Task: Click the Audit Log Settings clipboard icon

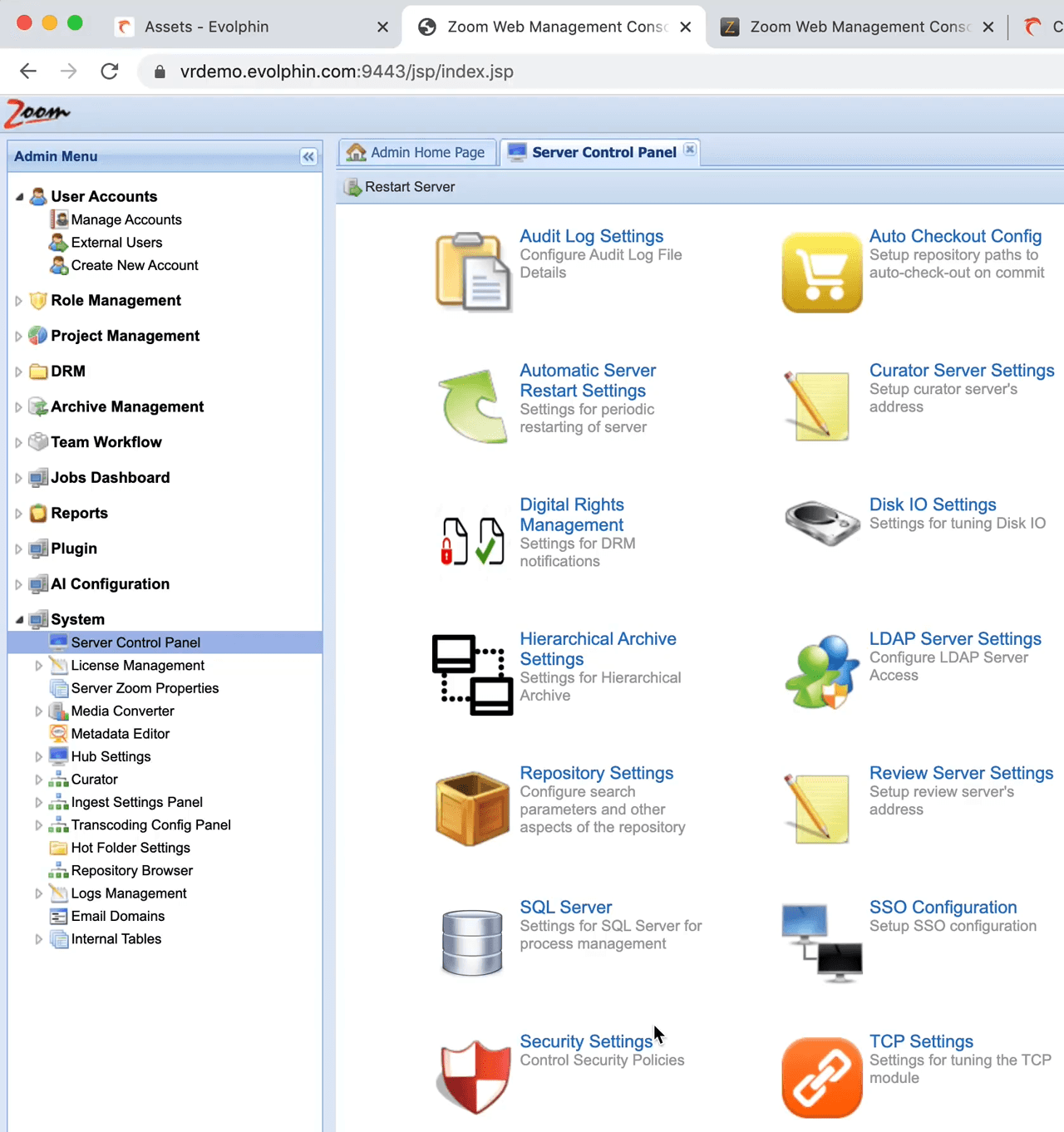Action: click(x=472, y=272)
